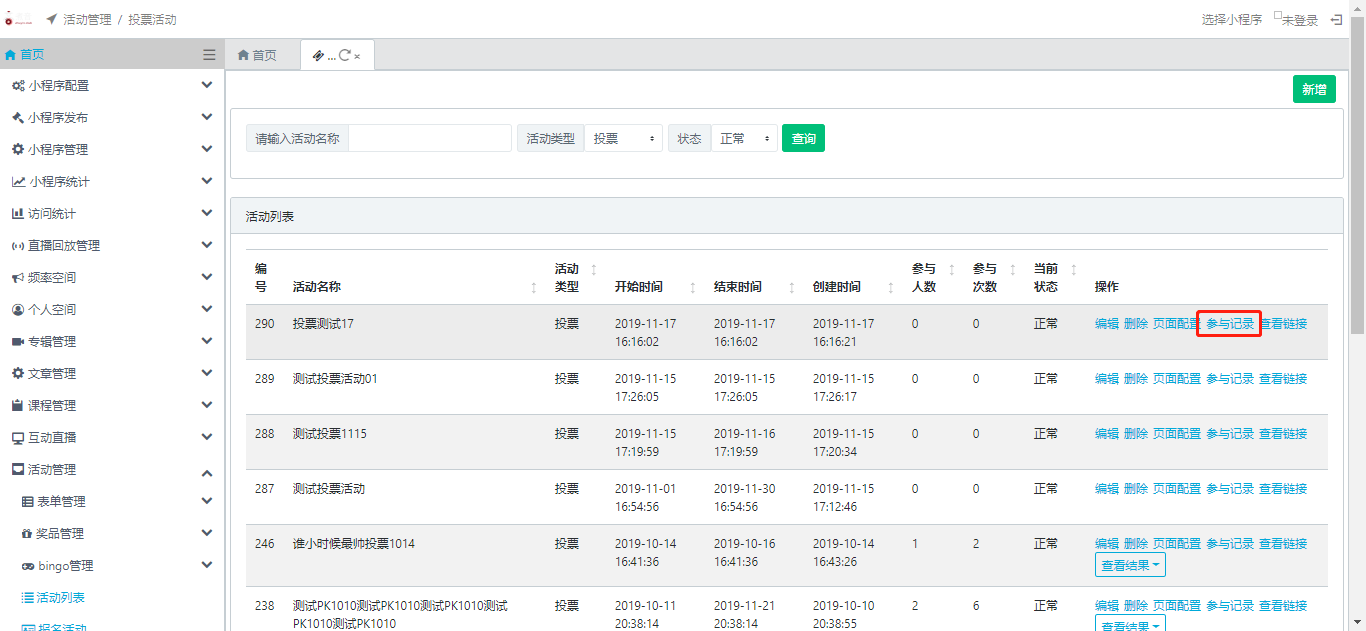Open 参与记录 for 投票测试17

1229,324
